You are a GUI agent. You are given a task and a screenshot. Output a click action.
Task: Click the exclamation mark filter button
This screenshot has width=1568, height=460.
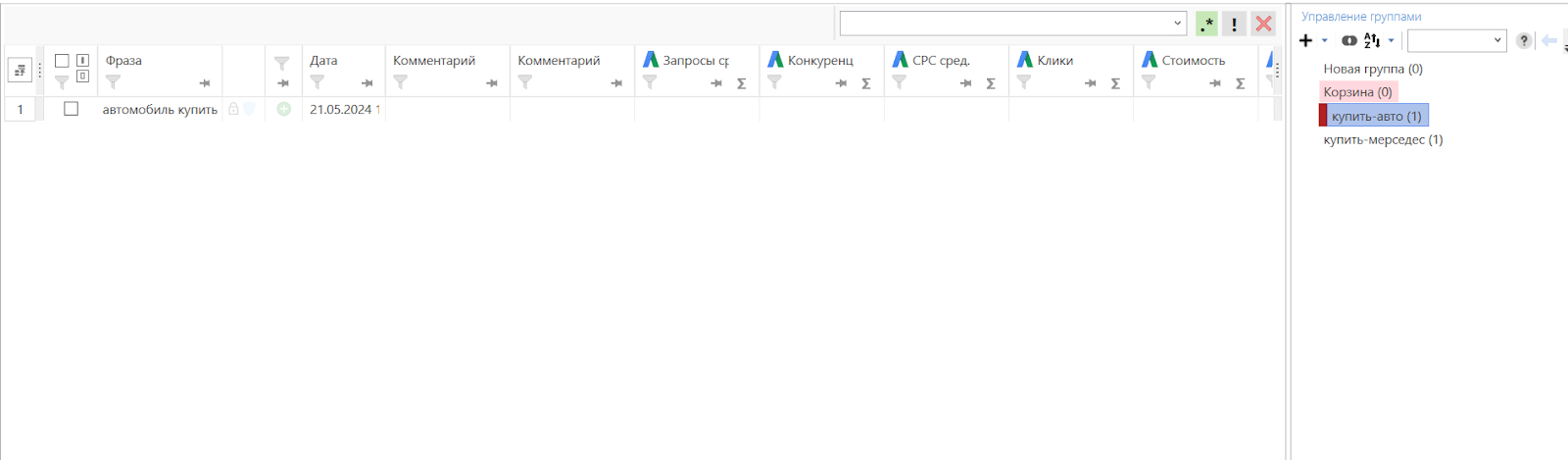tap(1234, 24)
